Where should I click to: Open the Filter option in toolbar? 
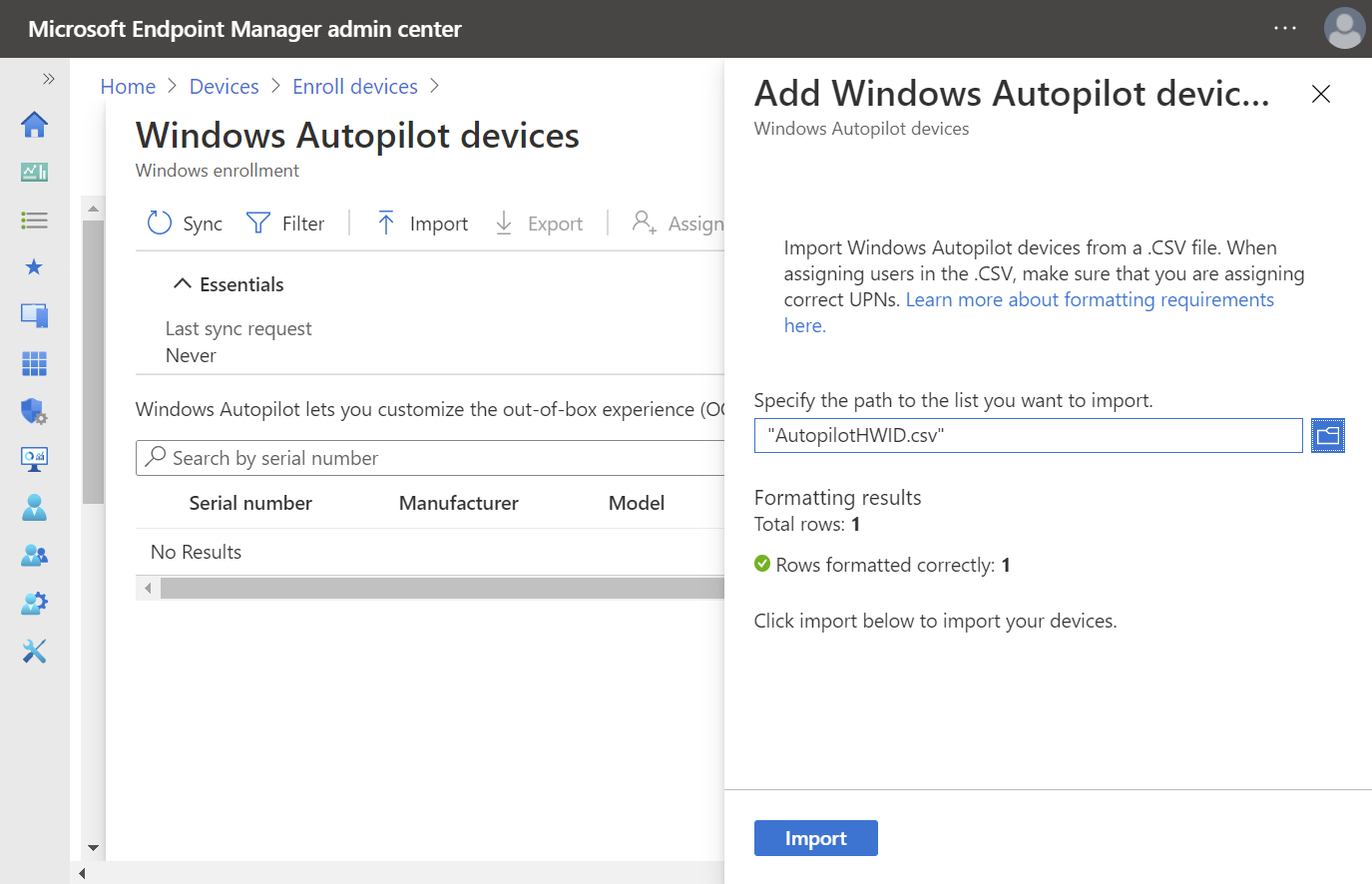click(x=285, y=223)
